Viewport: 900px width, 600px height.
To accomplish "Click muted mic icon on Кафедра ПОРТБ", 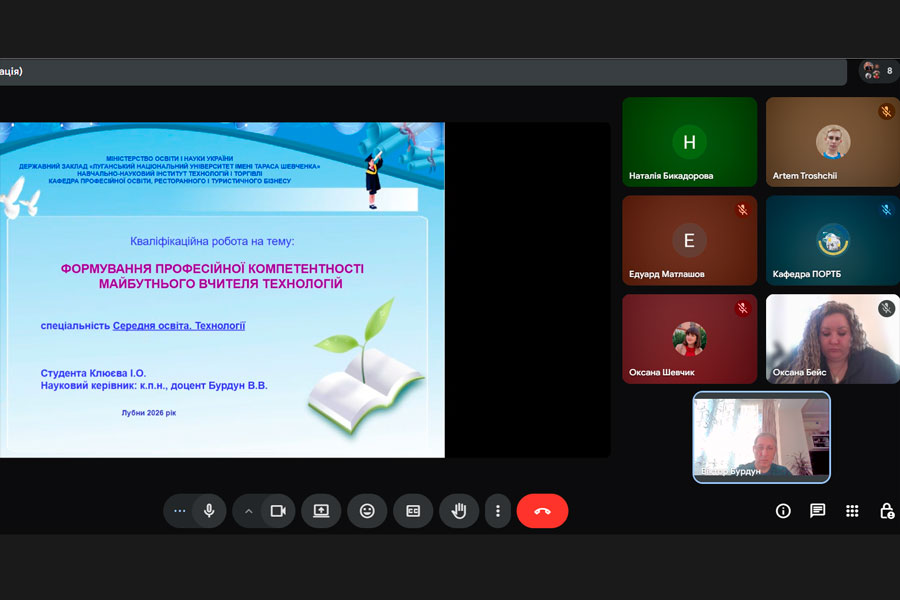I will 886,210.
